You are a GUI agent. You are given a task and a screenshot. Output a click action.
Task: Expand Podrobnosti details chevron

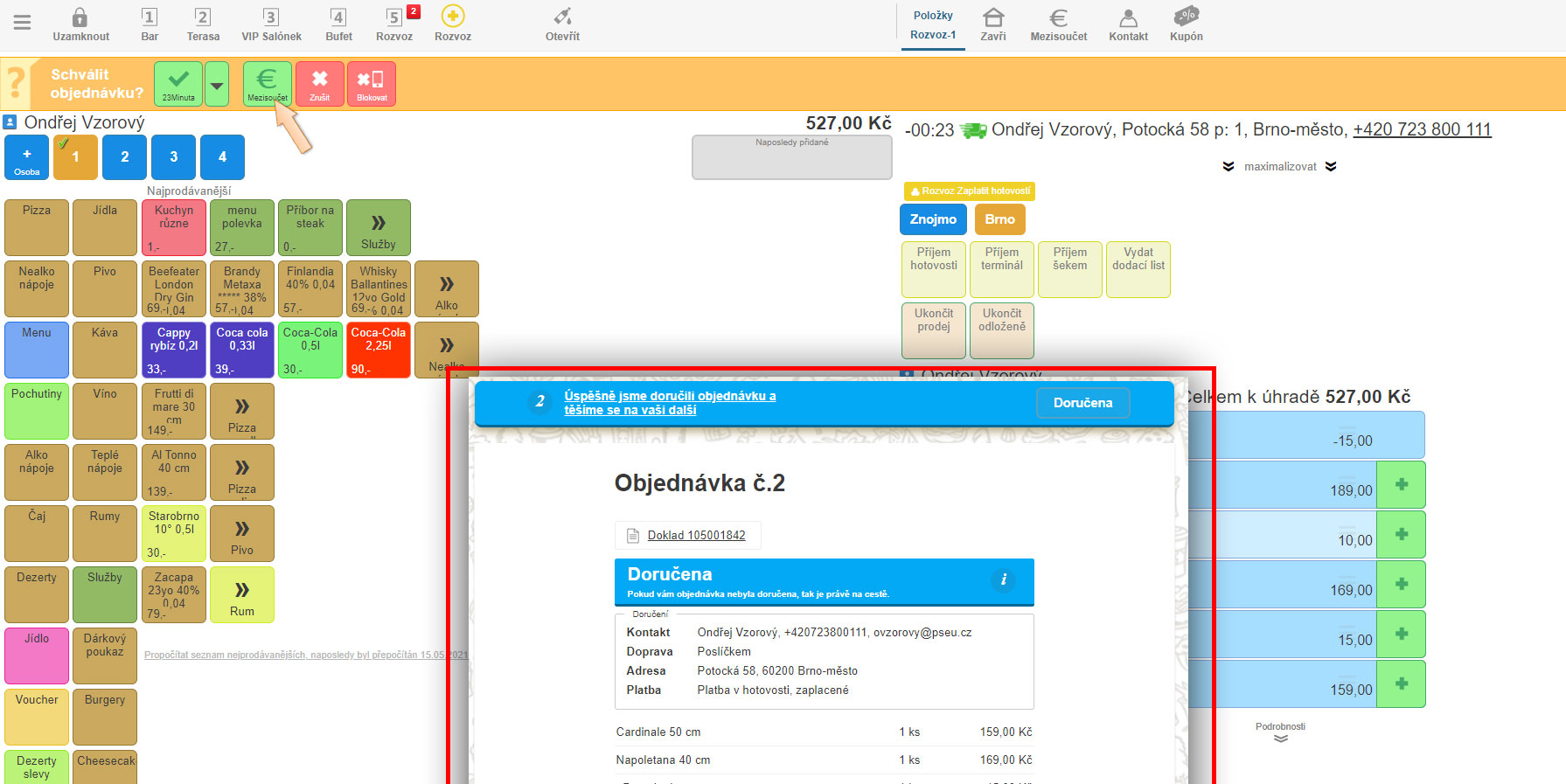[x=1280, y=738]
